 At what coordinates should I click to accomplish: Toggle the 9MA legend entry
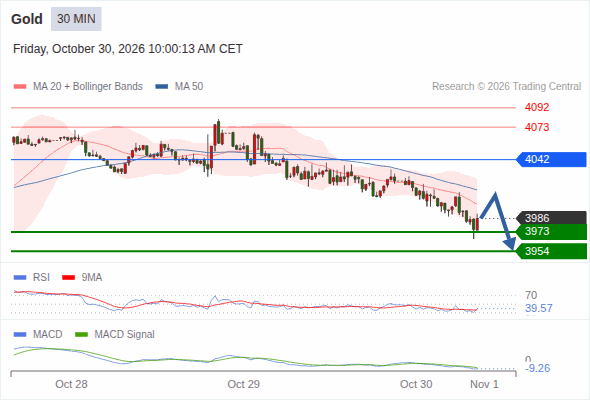82,277
